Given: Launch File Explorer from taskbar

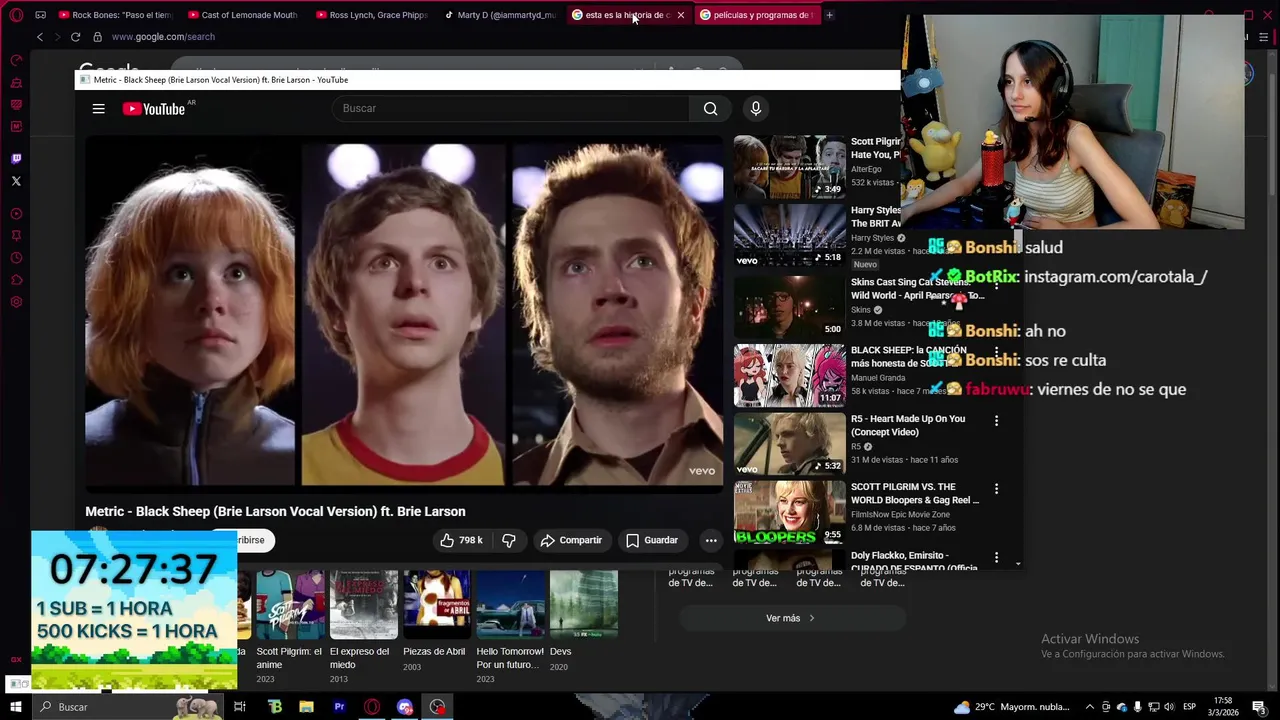Looking at the screenshot, I should coord(307,707).
